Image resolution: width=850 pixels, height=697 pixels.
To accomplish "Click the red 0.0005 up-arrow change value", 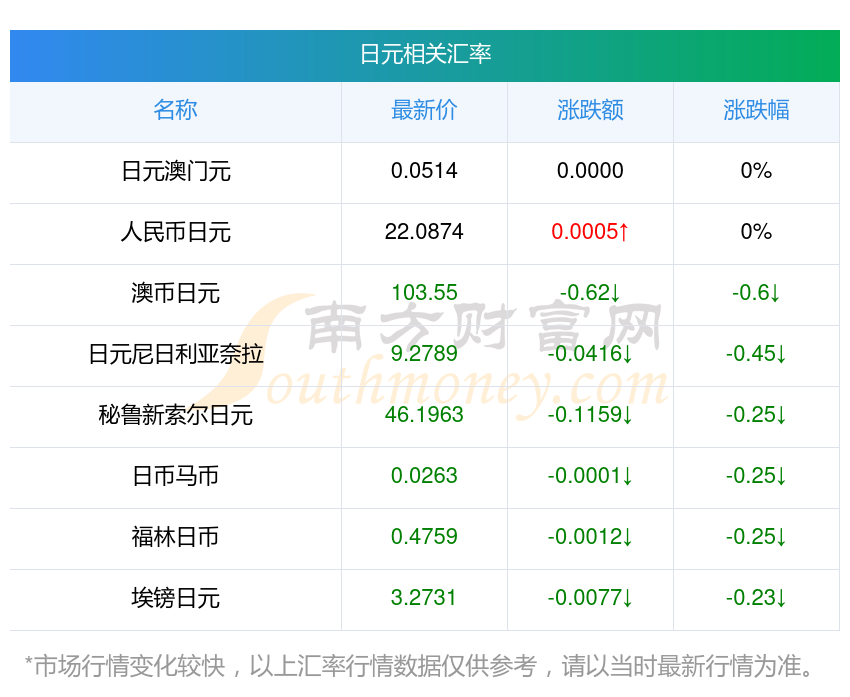I will click(x=590, y=232).
